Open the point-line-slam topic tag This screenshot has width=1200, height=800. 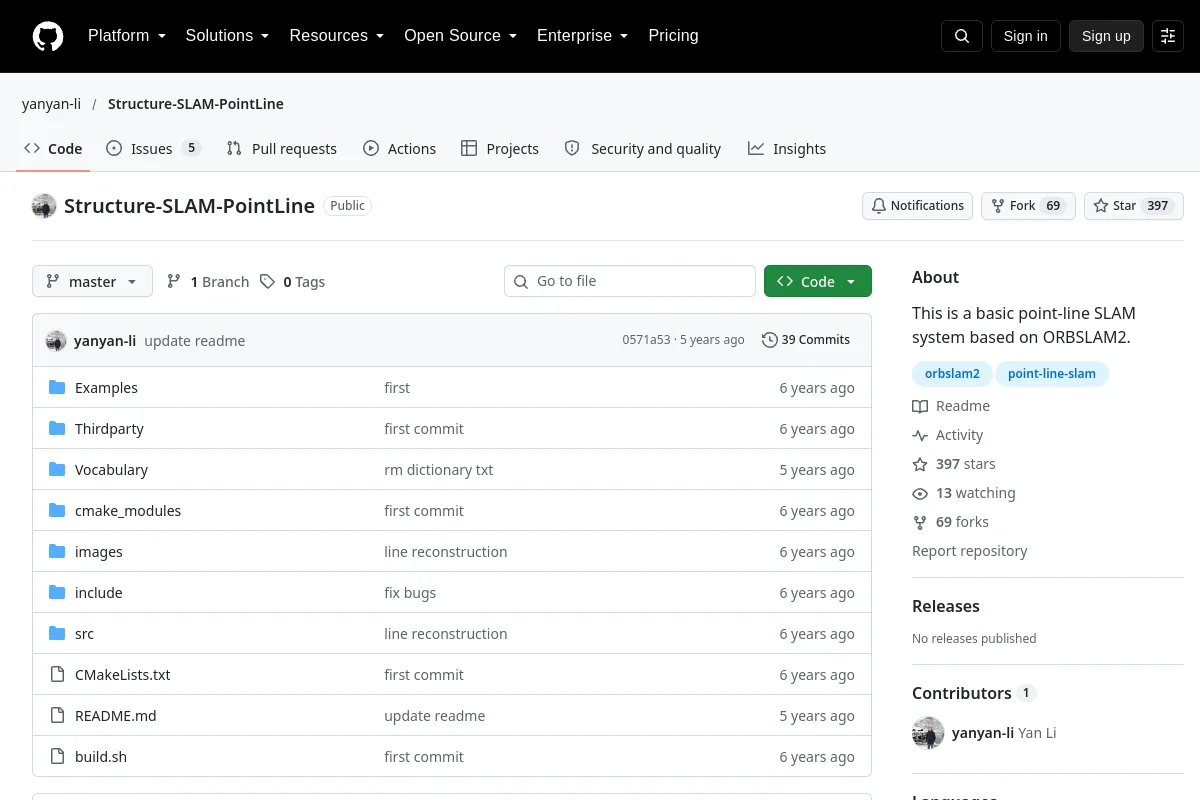1052,374
